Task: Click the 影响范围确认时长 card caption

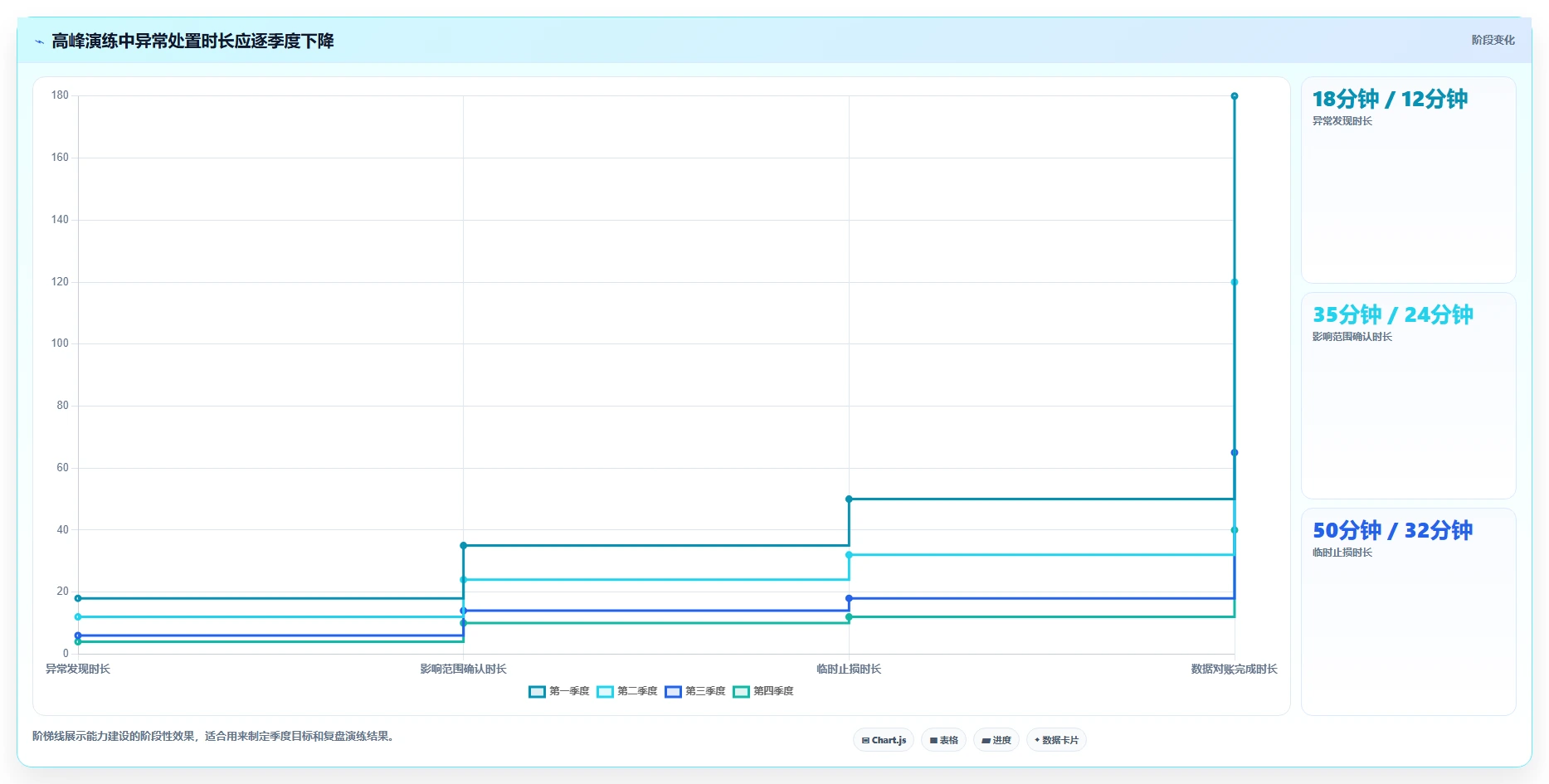Action: point(1352,337)
